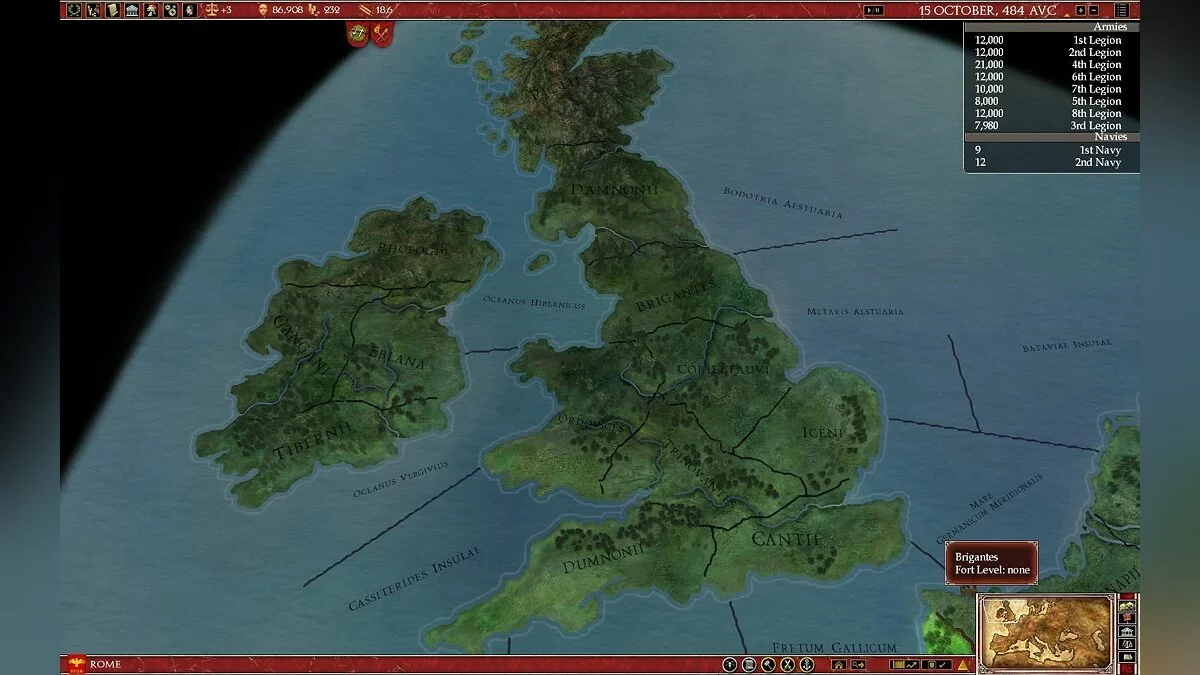Open the temple building government icon
Screen dimensions: 1200x675
[x=132, y=10]
